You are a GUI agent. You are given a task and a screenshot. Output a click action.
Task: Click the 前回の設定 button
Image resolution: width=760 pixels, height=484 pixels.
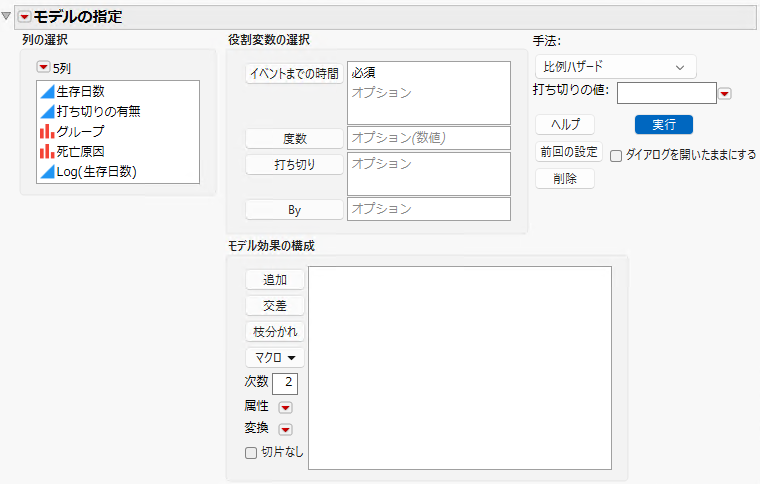click(x=569, y=152)
